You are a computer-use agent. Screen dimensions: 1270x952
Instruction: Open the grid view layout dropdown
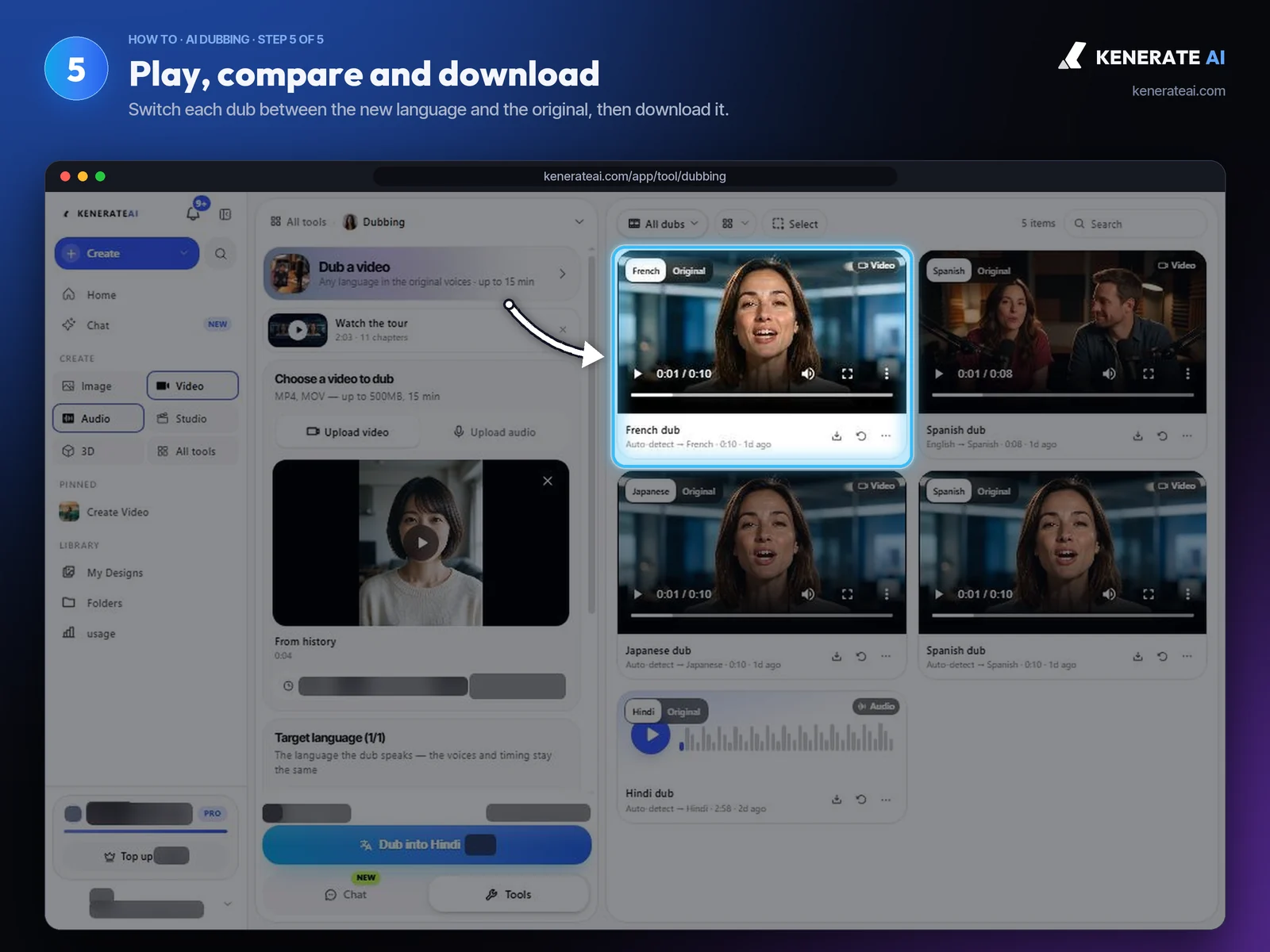[x=735, y=224]
